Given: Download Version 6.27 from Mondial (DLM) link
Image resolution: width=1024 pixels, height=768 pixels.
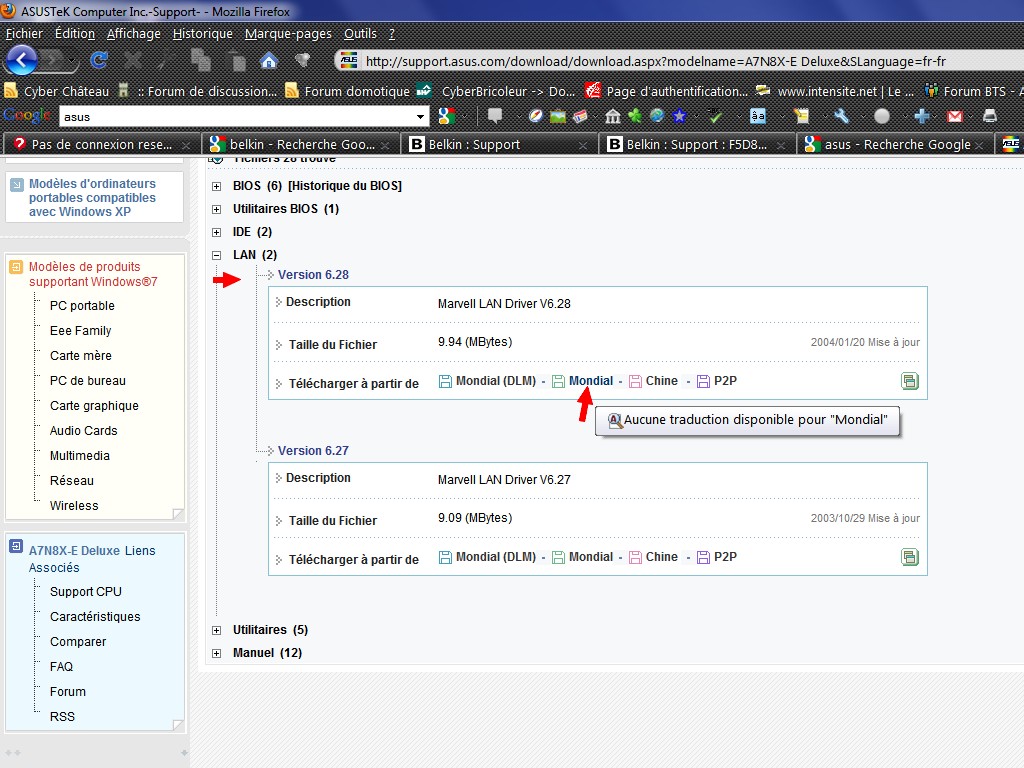Looking at the screenshot, I should point(496,556).
